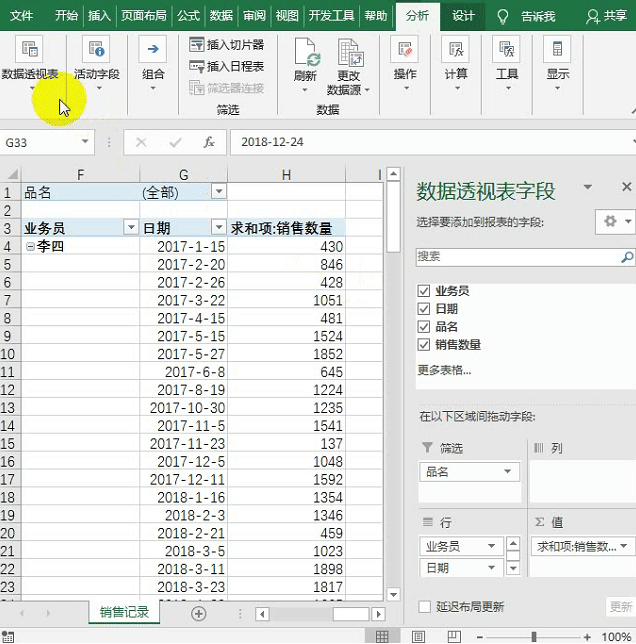Switch to the 公式 (Formulas) tab
Viewport: 636px width, 644px height.
point(188,16)
